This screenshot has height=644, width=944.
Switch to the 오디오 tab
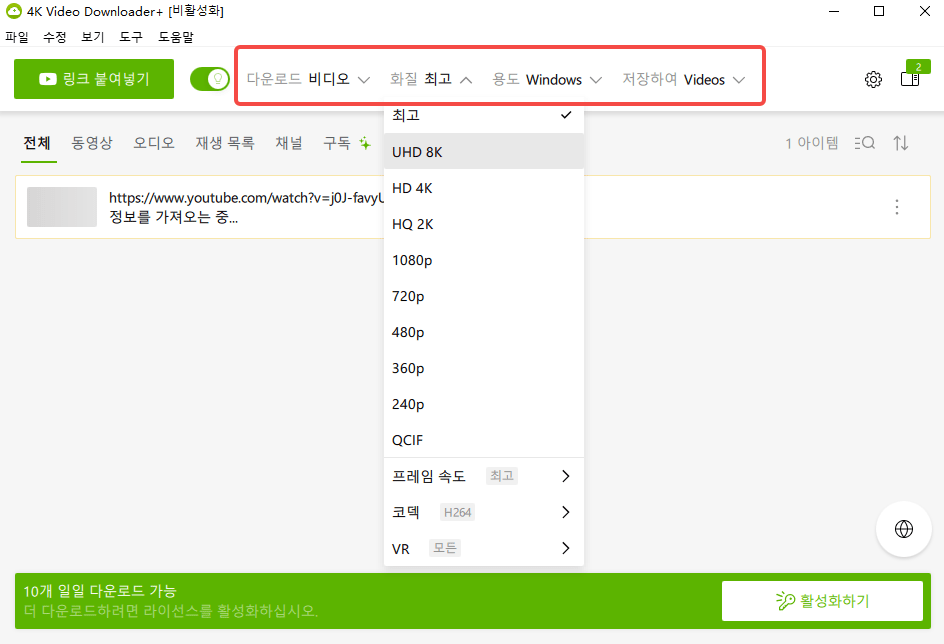(x=152, y=143)
